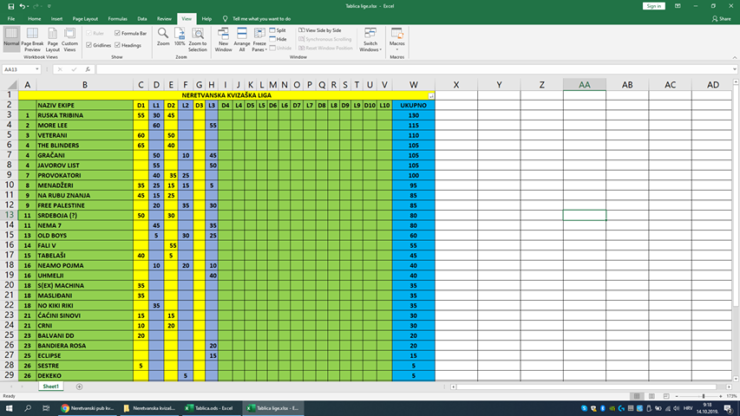This screenshot has height=416, width=740.
Task: Open the Formulas ribbon tab
Action: point(117,18)
